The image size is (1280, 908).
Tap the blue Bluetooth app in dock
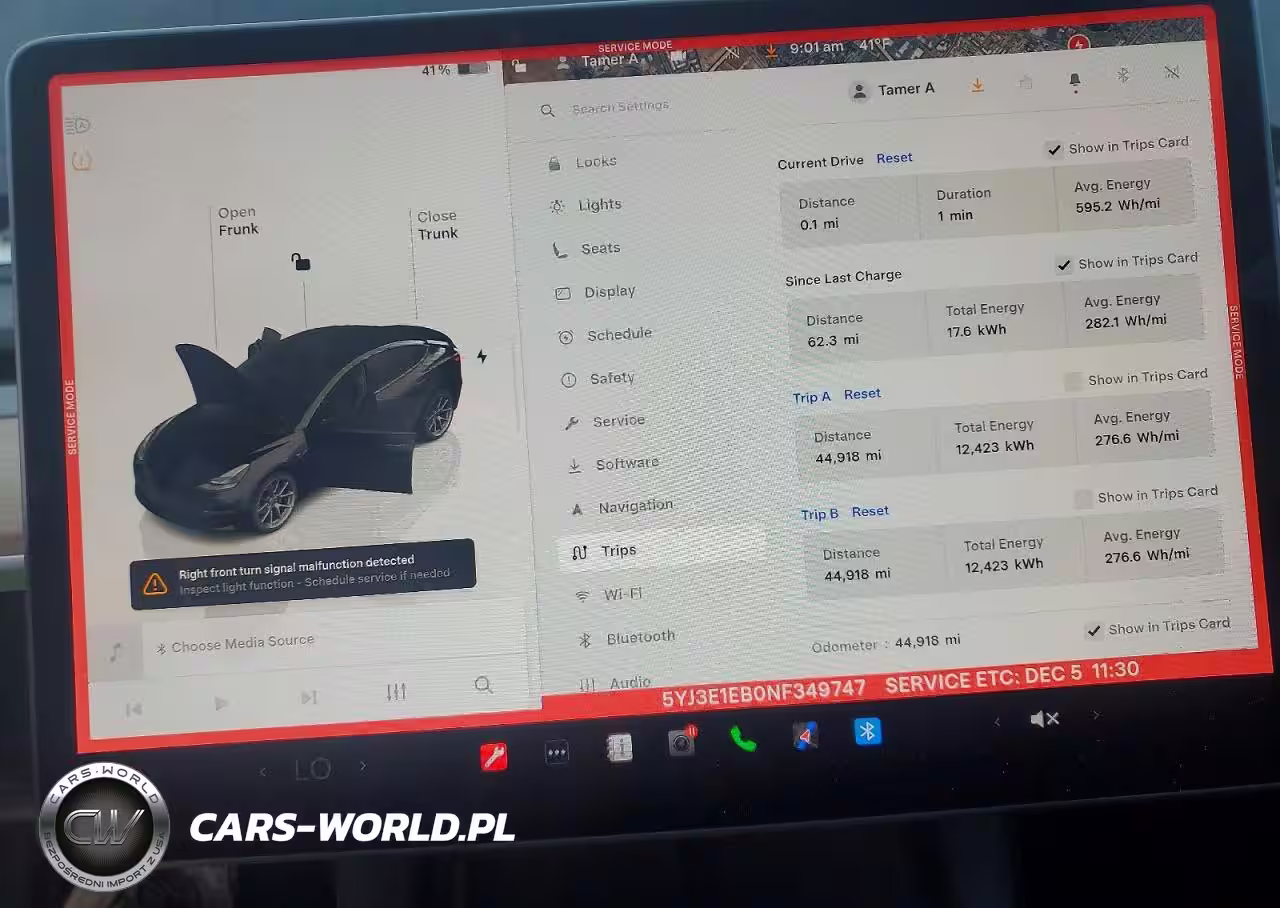click(x=867, y=731)
